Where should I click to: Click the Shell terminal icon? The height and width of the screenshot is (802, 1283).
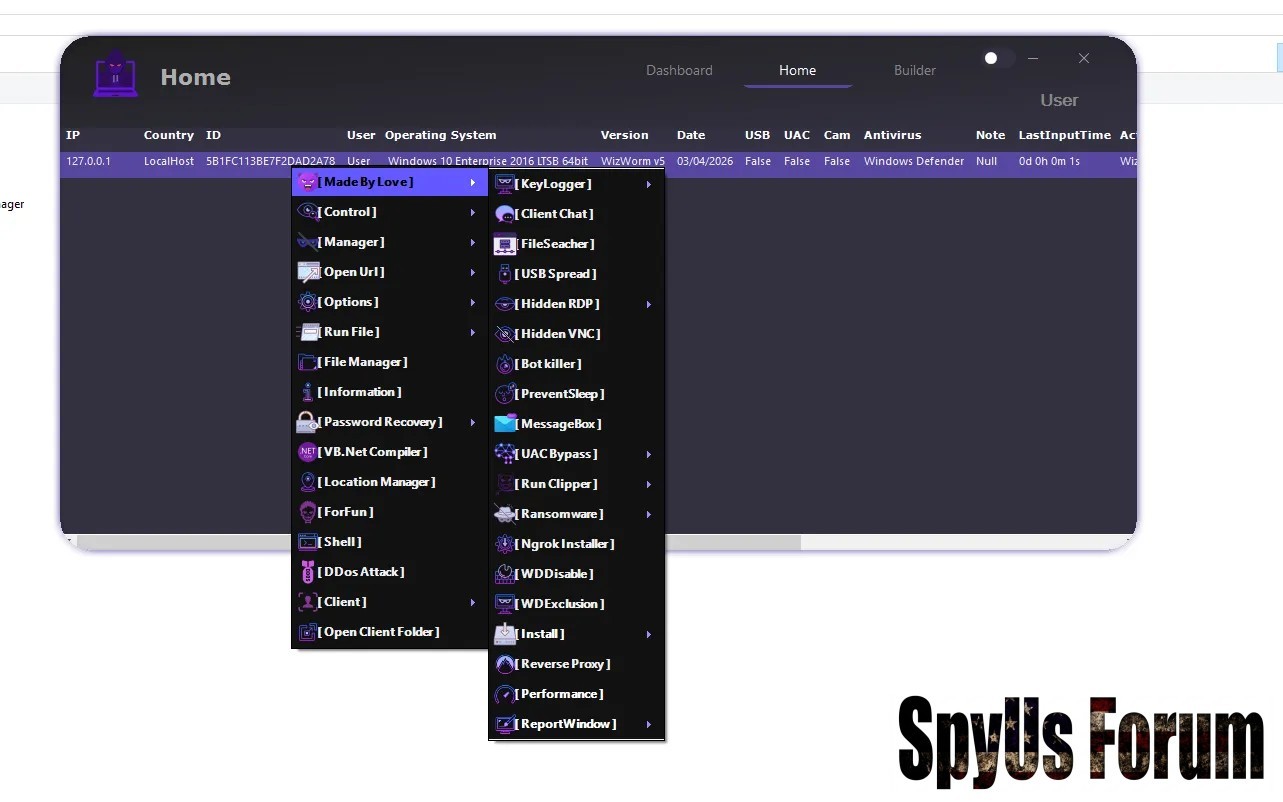pyautogui.click(x=308, y=542)
